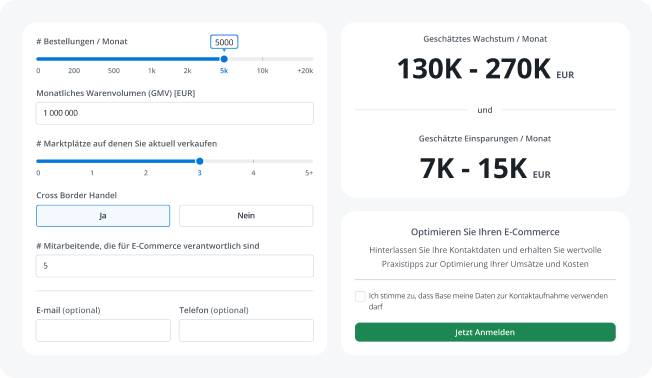Set Bestellungen slider to +20k label
The width and height of the screenshot is (652, 378).
(305, 71)
